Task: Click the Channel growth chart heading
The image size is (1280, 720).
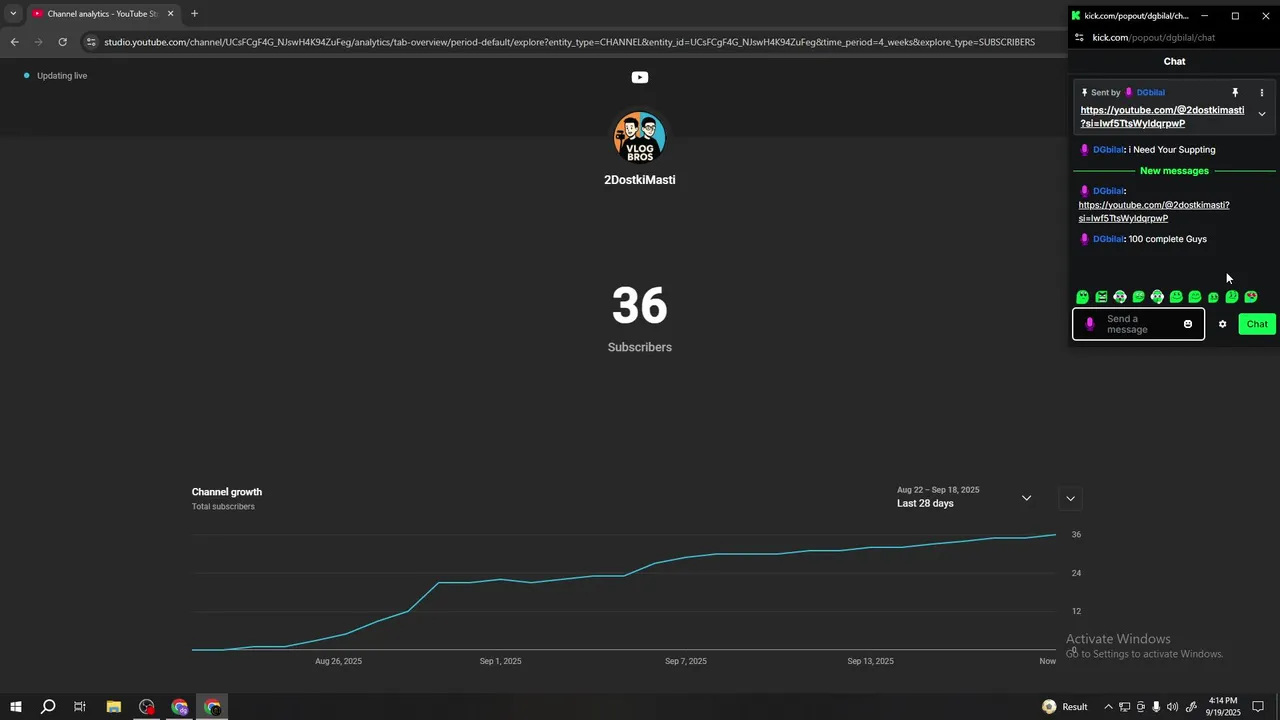Action: 227,492
